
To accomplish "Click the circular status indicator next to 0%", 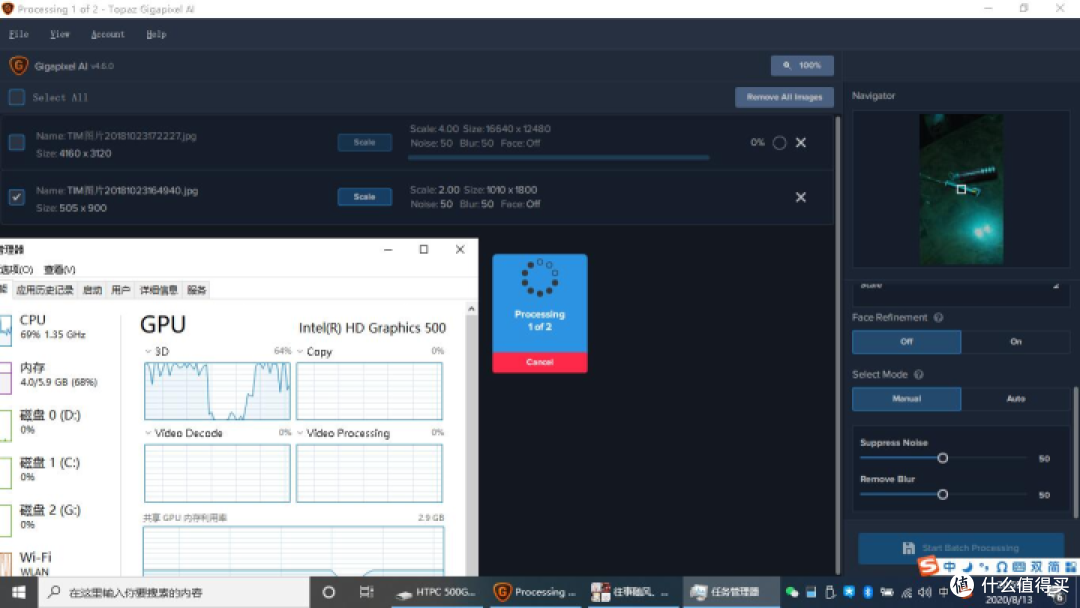I will [x=779, y=143].
